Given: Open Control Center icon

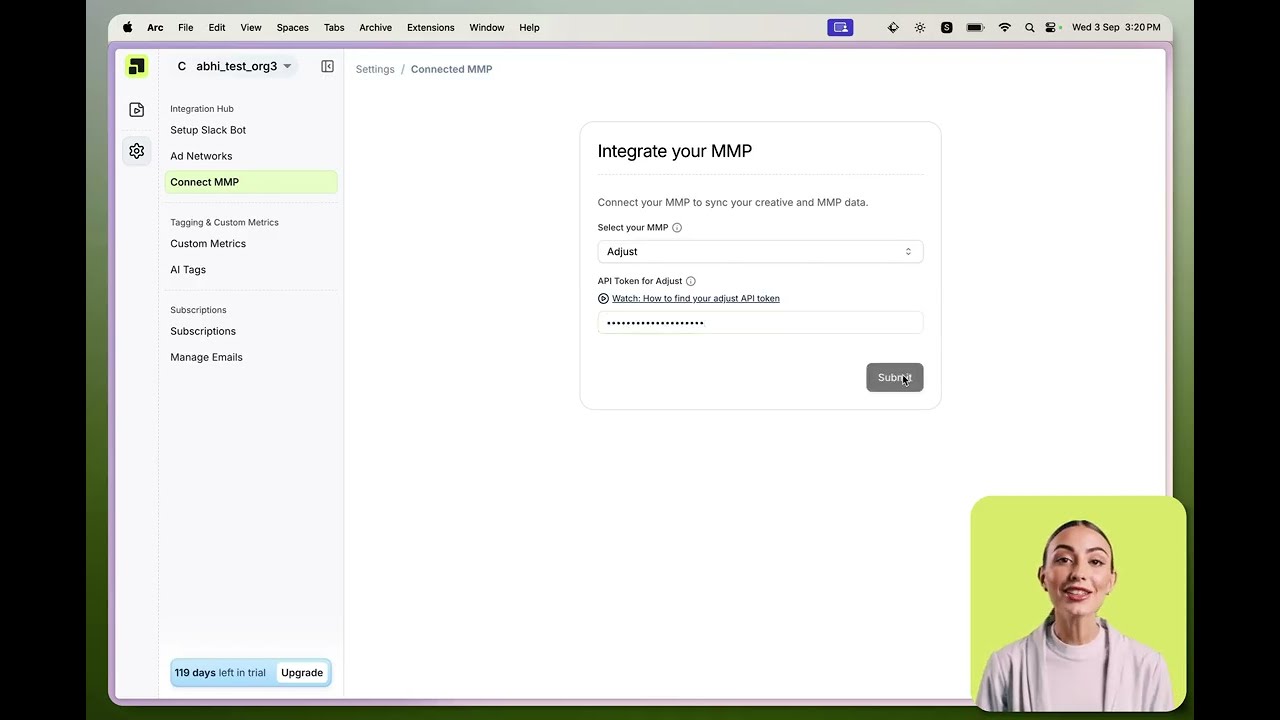Looking at the screenshot, I should (x=1051, y=28).
